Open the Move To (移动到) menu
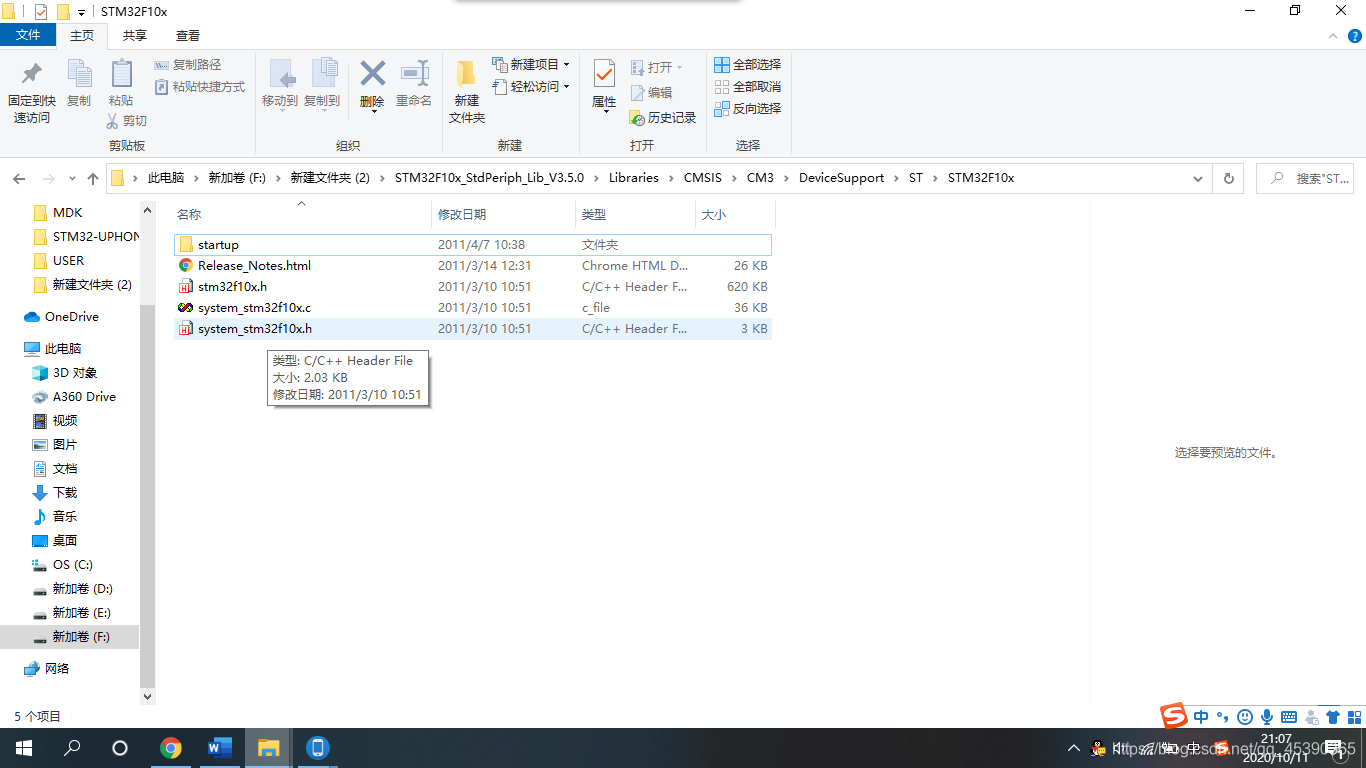Screen dimensions: 1366x768 tap(280, 84)
